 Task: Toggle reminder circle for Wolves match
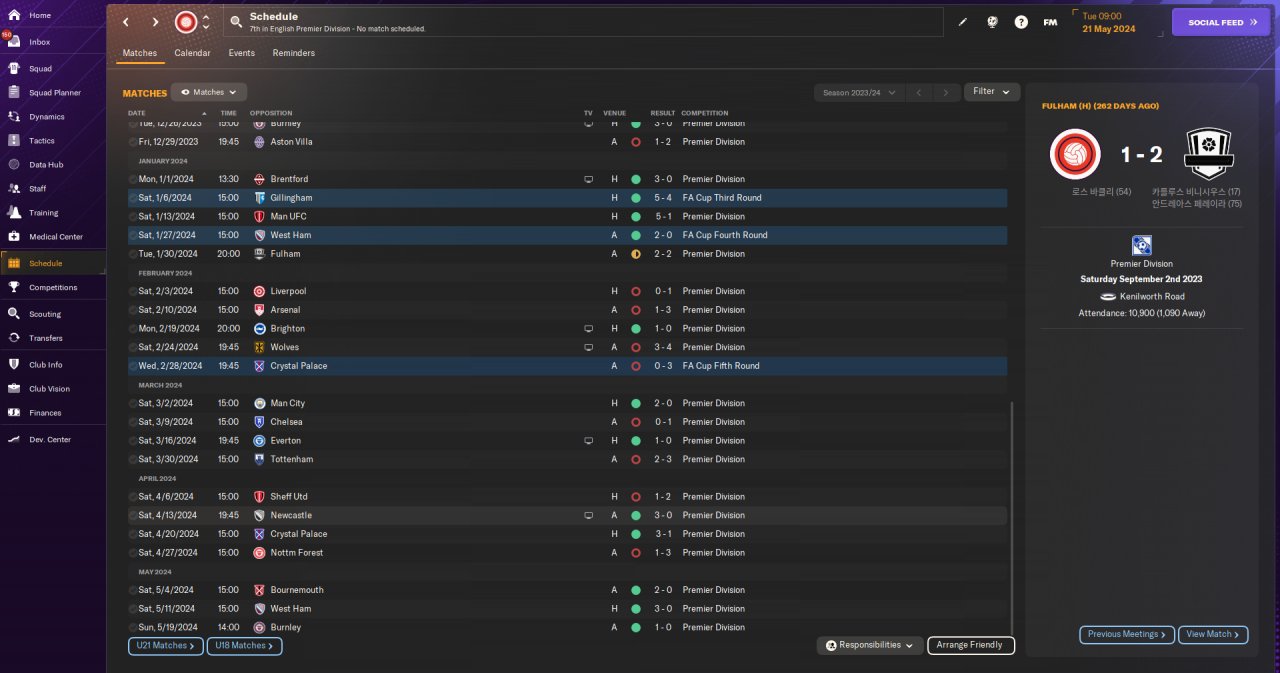pyautogui.click(x=133, y=347)
